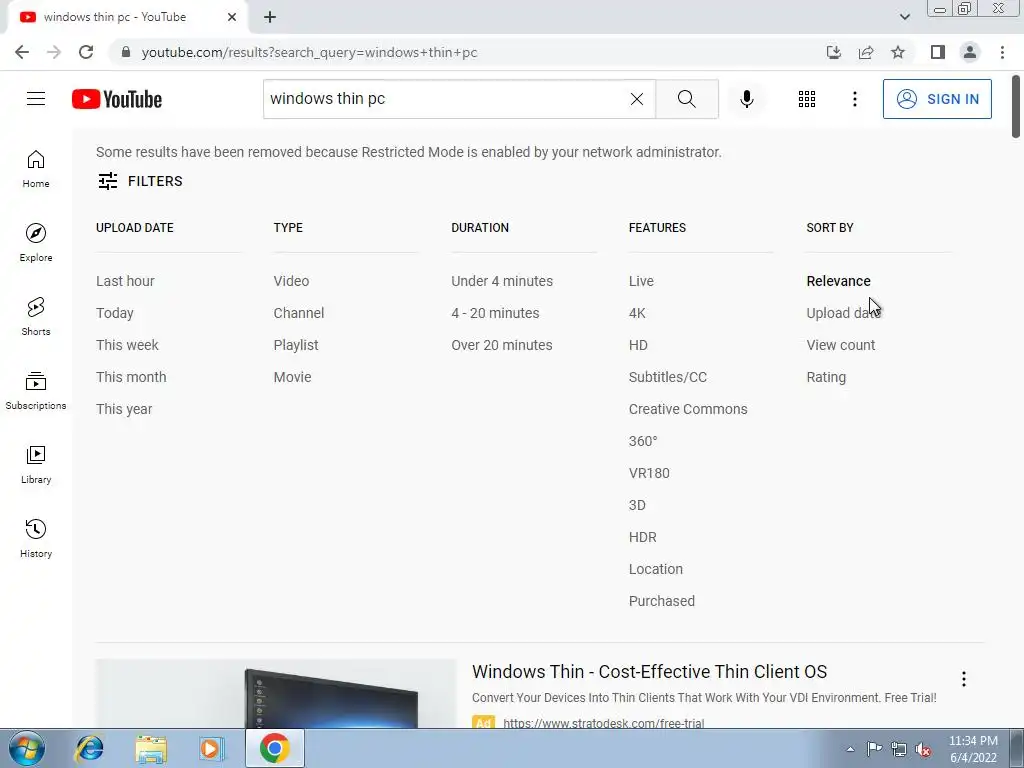Collapse the FILTERS panel

[x=140, y=181]
